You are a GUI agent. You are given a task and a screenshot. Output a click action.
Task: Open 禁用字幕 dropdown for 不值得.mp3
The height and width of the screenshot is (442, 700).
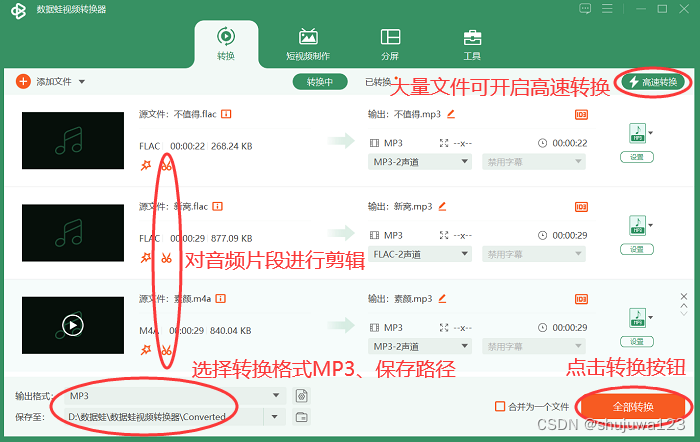point(534,162)
